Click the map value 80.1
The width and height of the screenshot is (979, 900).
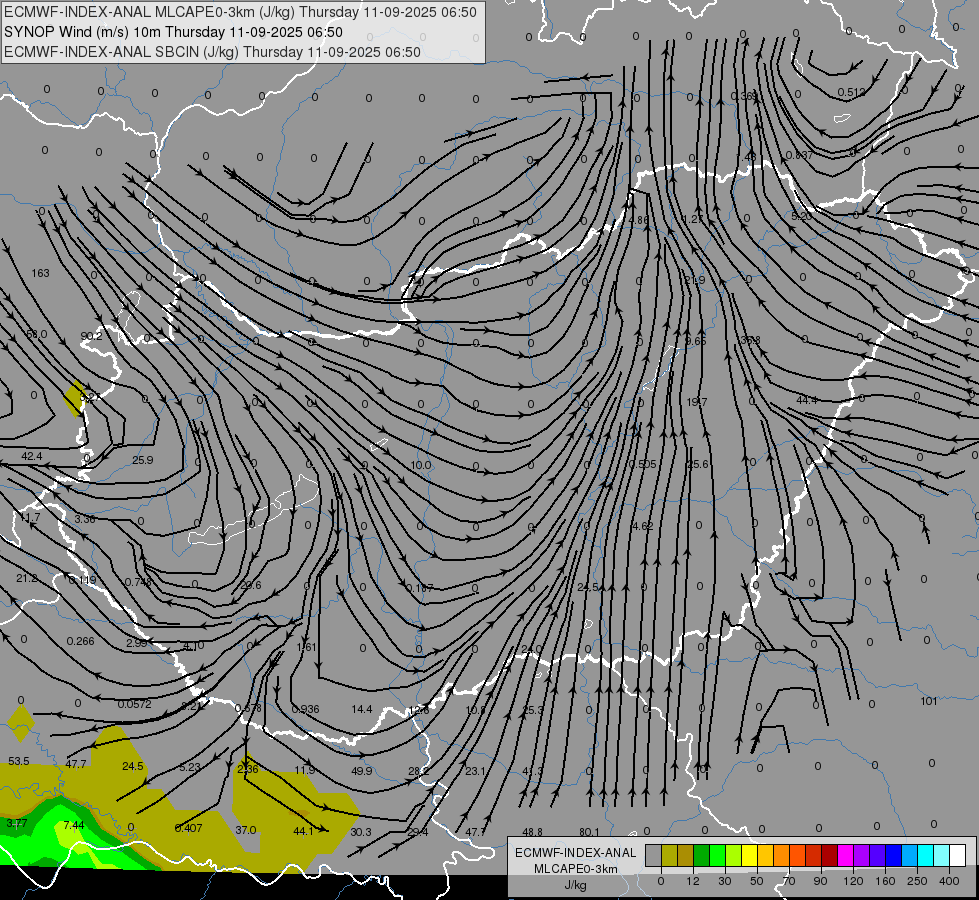tap(589, 832)
